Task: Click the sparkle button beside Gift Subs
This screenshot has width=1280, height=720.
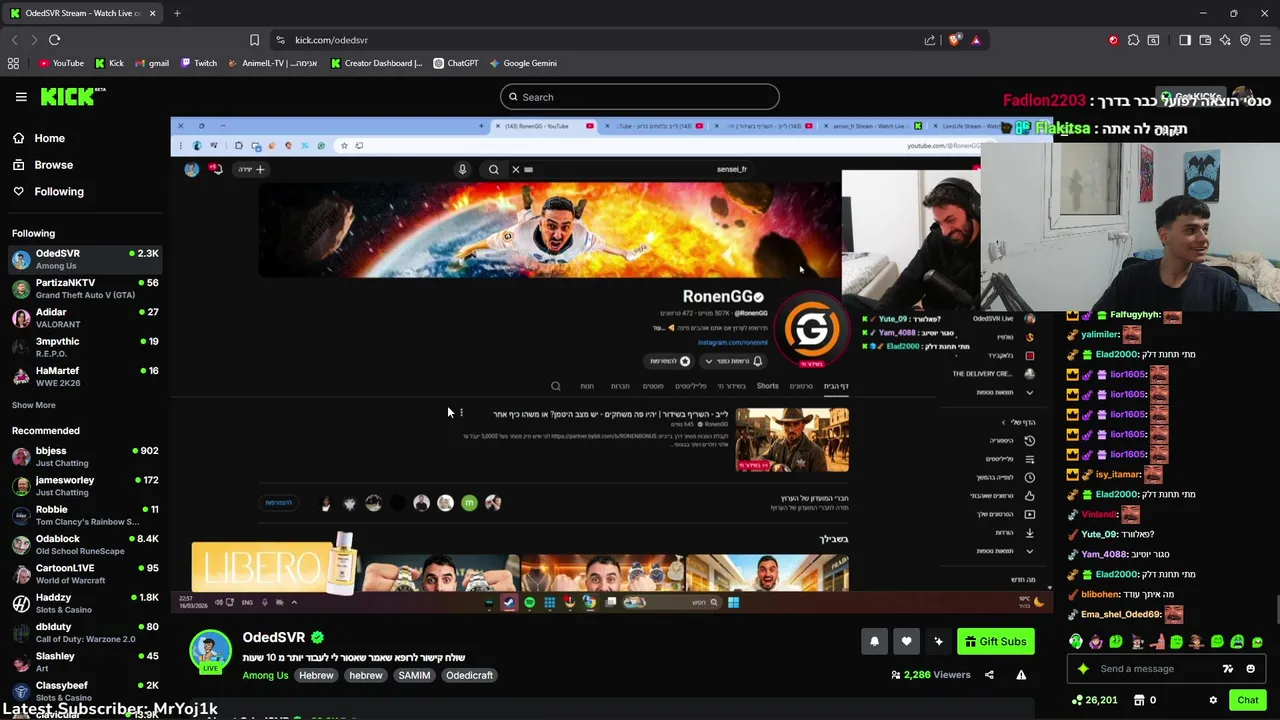Action: [938, 642]
